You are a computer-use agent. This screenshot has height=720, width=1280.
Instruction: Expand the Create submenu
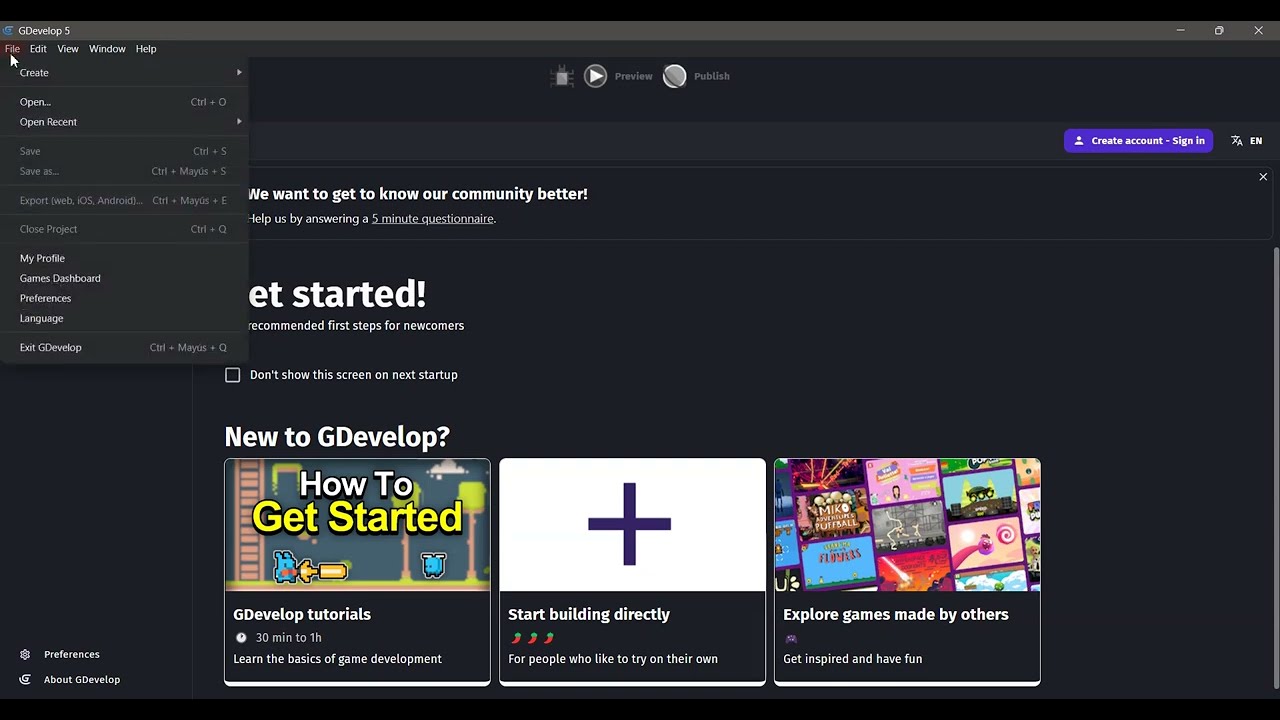pos(125,73)
